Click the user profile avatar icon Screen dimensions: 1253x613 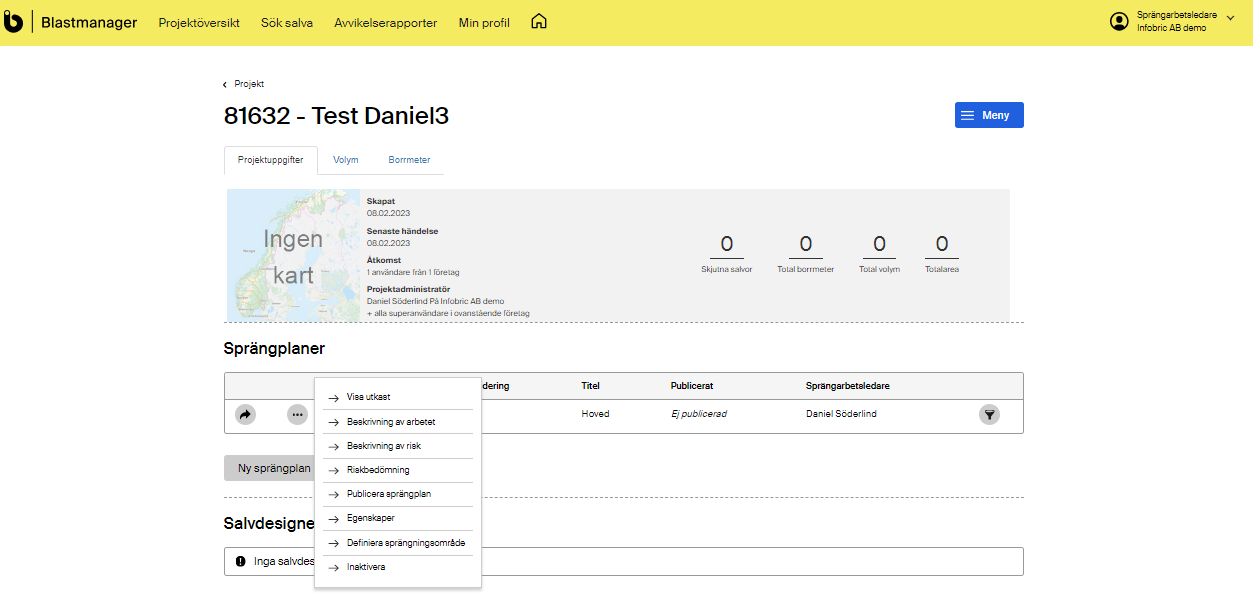(1119, 21)
